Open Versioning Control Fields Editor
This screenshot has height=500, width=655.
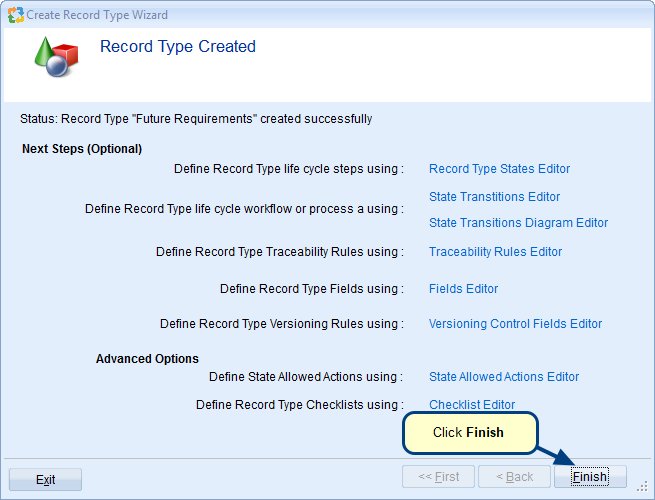(x=515, y=324)
